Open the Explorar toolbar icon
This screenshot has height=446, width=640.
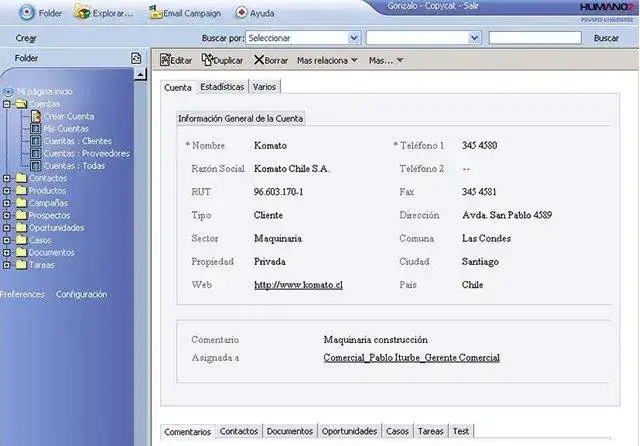tap(82, 13)
